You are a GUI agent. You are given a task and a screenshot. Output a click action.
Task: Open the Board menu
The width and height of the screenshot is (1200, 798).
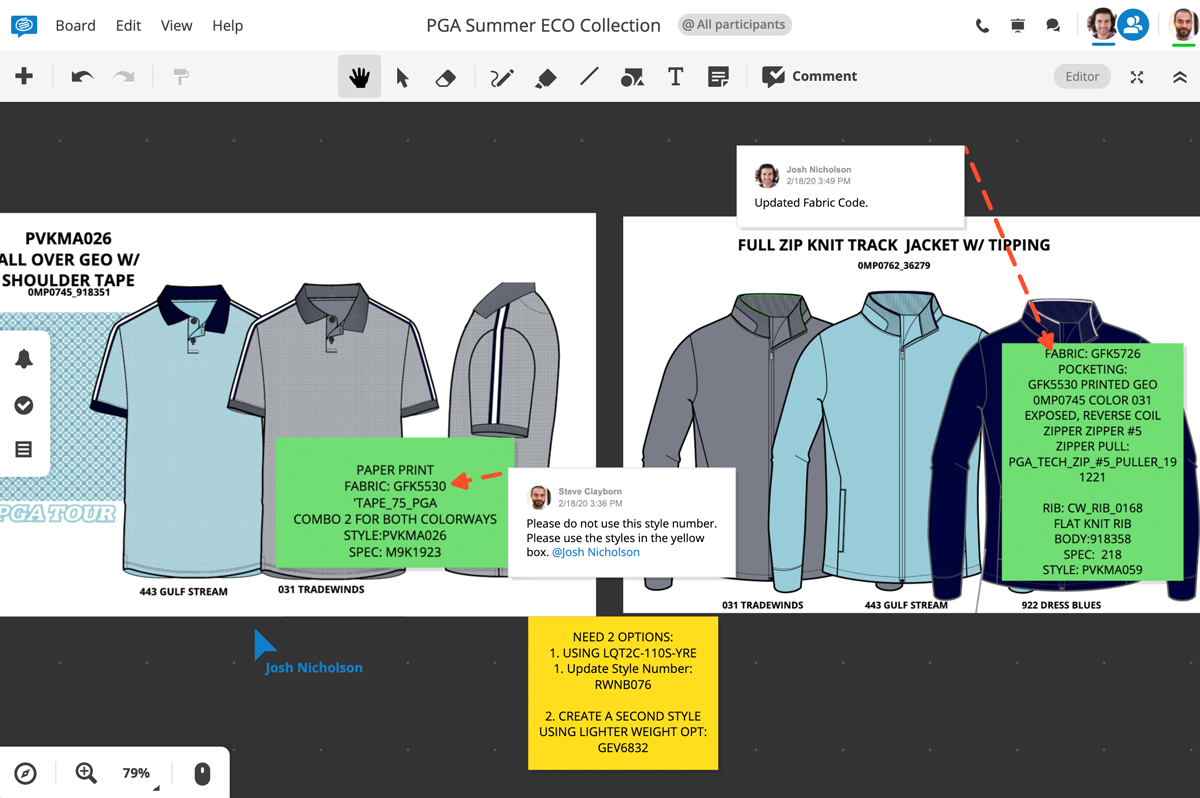coord(76,25)
